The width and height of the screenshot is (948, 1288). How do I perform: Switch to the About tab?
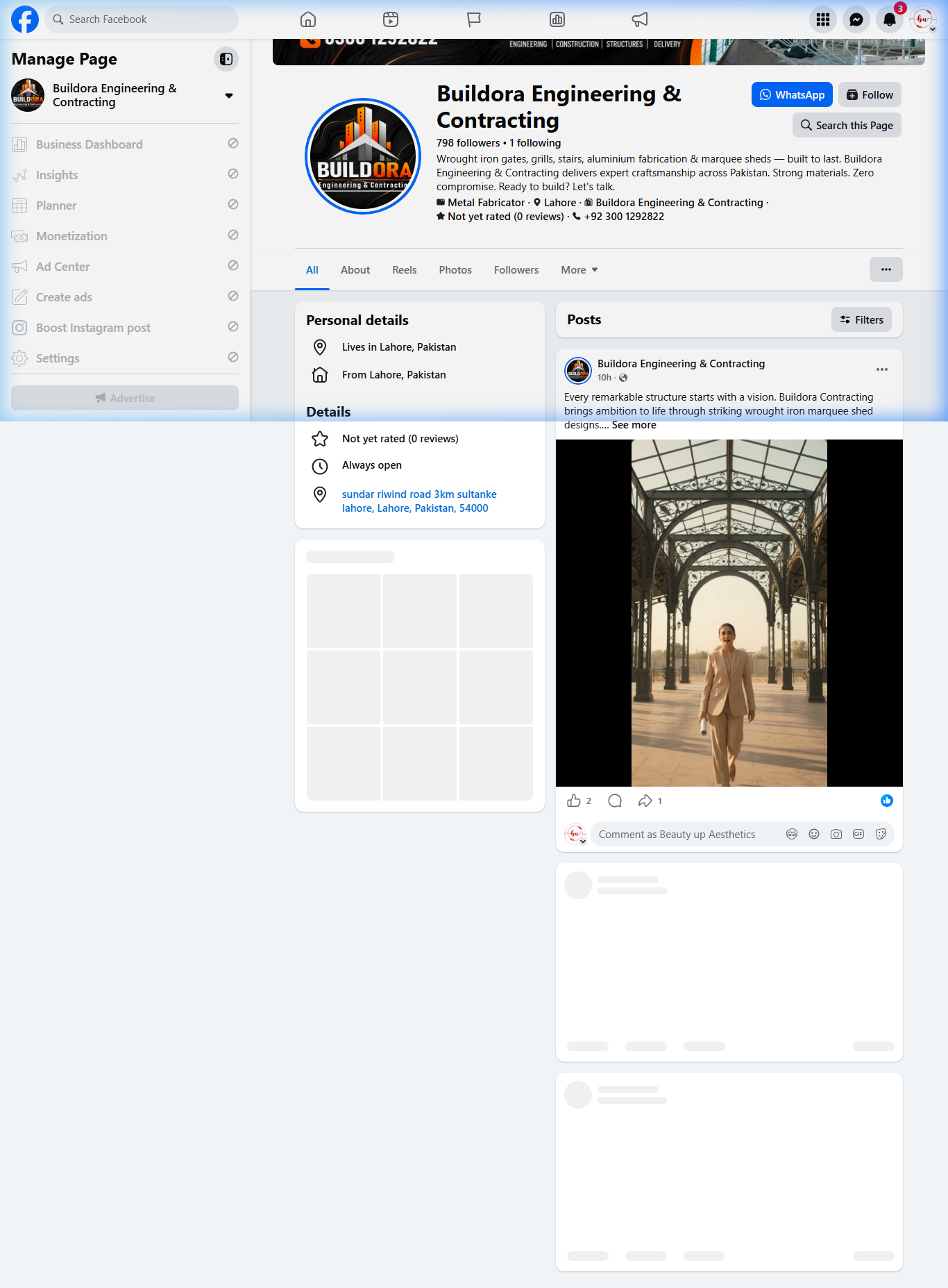coord(355,270)
